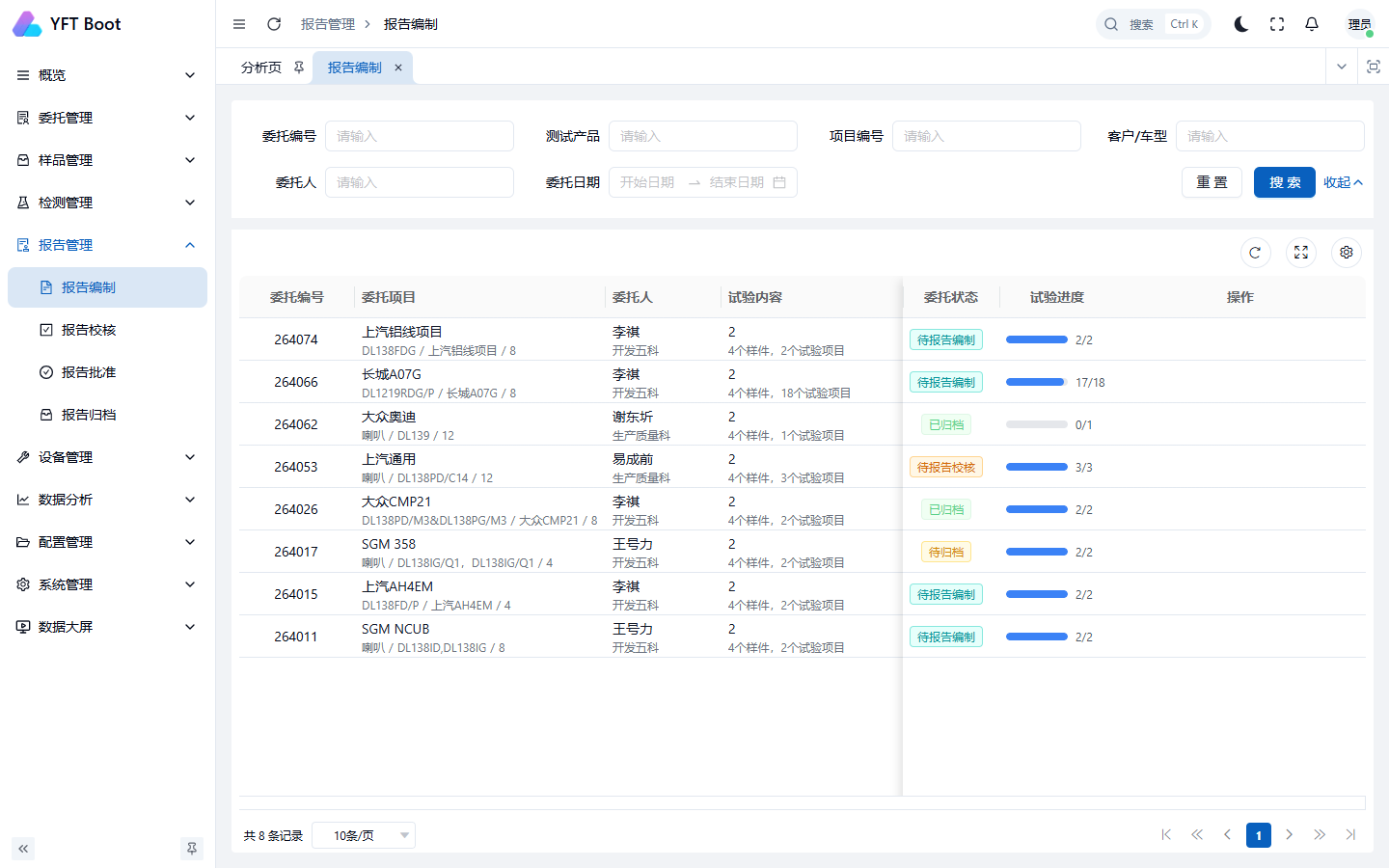Select page 1 in pagination
Viewport: 1389px width, 868px height.
coord(1259,835)
